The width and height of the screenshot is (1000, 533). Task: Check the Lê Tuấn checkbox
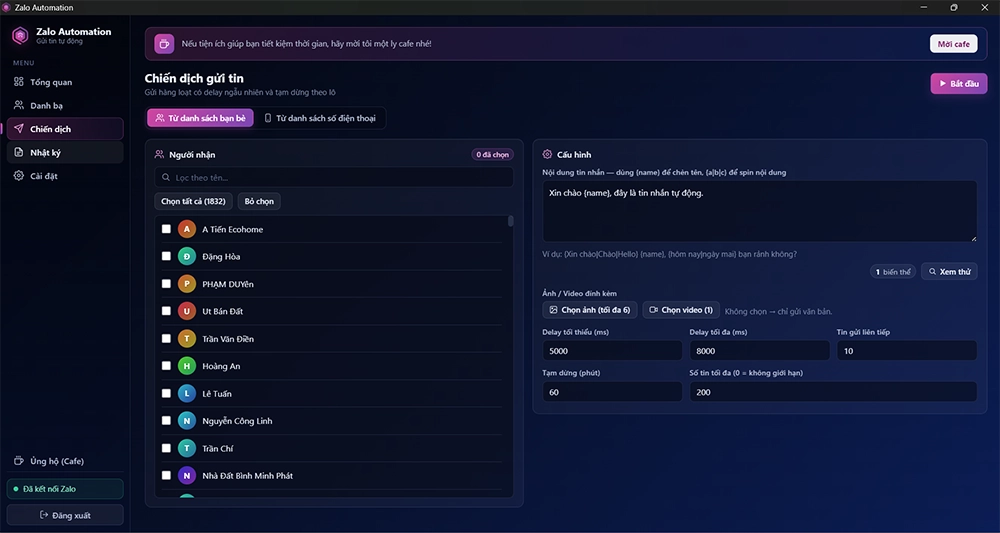(166, 393)
